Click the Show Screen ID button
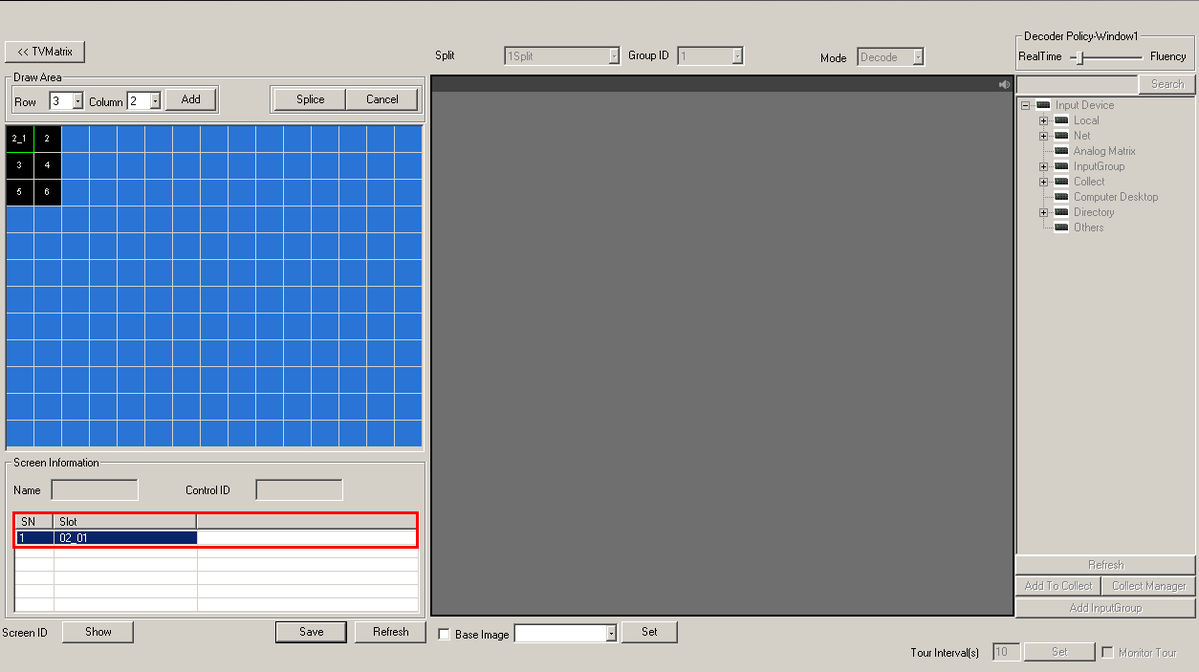This screenshot has width=1199, height=672. click(98, 632)
